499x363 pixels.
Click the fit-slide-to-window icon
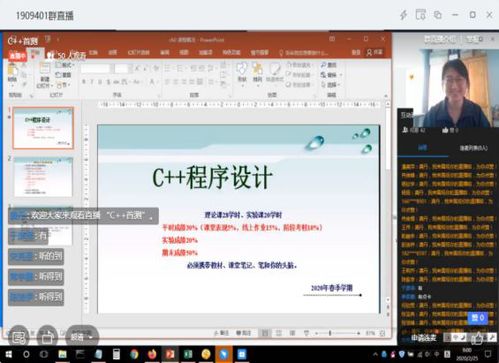pos(382,333)
